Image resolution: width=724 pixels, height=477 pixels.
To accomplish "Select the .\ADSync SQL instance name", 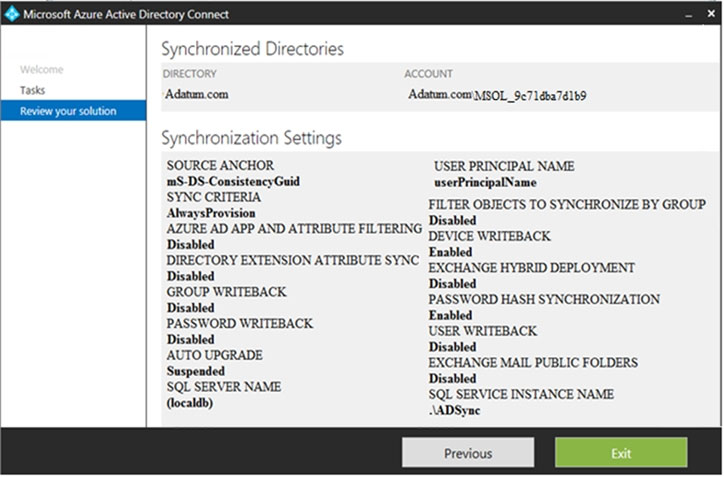I will (457, 410).
